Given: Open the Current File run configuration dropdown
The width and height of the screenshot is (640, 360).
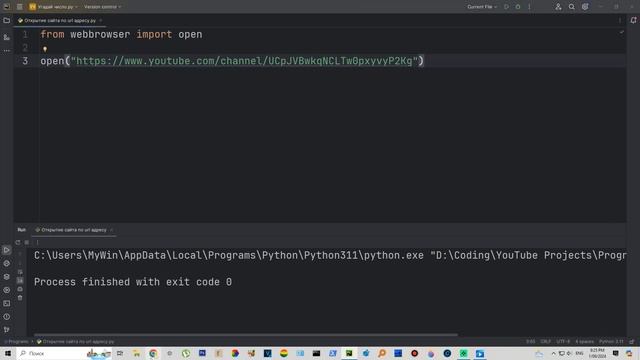Looking at the screenshot, I should (x=482, y=7).
